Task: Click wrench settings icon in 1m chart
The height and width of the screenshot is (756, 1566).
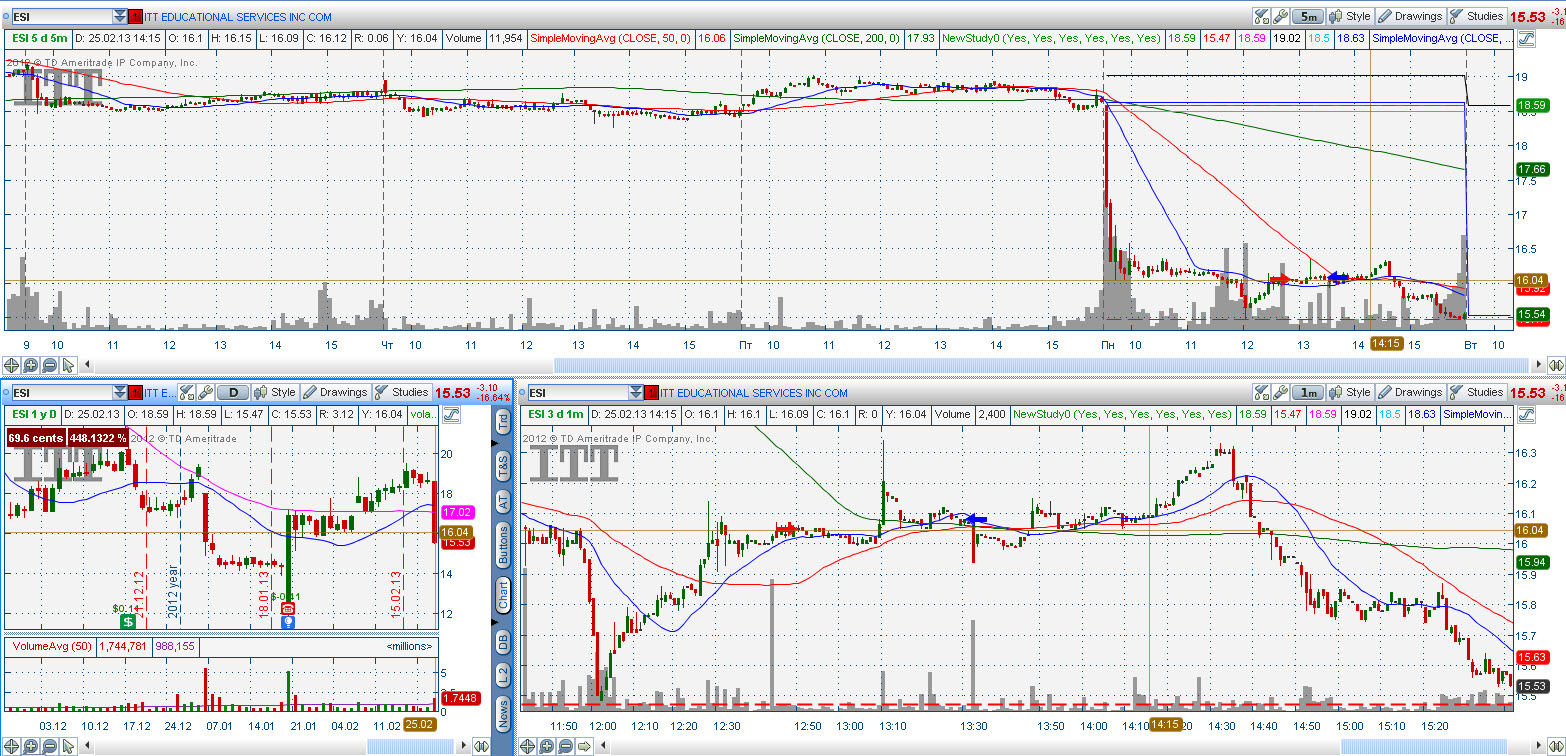Action: coord(1280,392)
